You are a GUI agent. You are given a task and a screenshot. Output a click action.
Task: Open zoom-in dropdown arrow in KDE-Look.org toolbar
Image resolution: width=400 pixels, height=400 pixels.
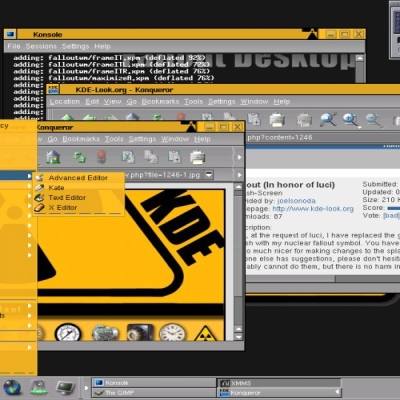click(x=359, y=127)
